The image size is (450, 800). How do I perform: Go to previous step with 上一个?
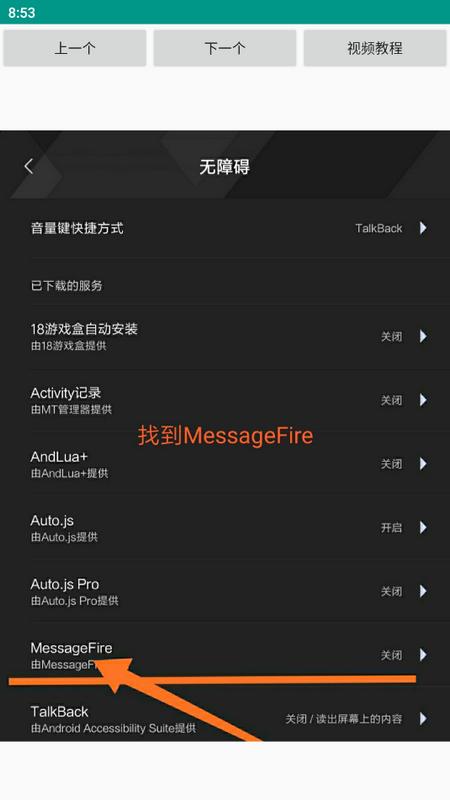pos(74,48)
